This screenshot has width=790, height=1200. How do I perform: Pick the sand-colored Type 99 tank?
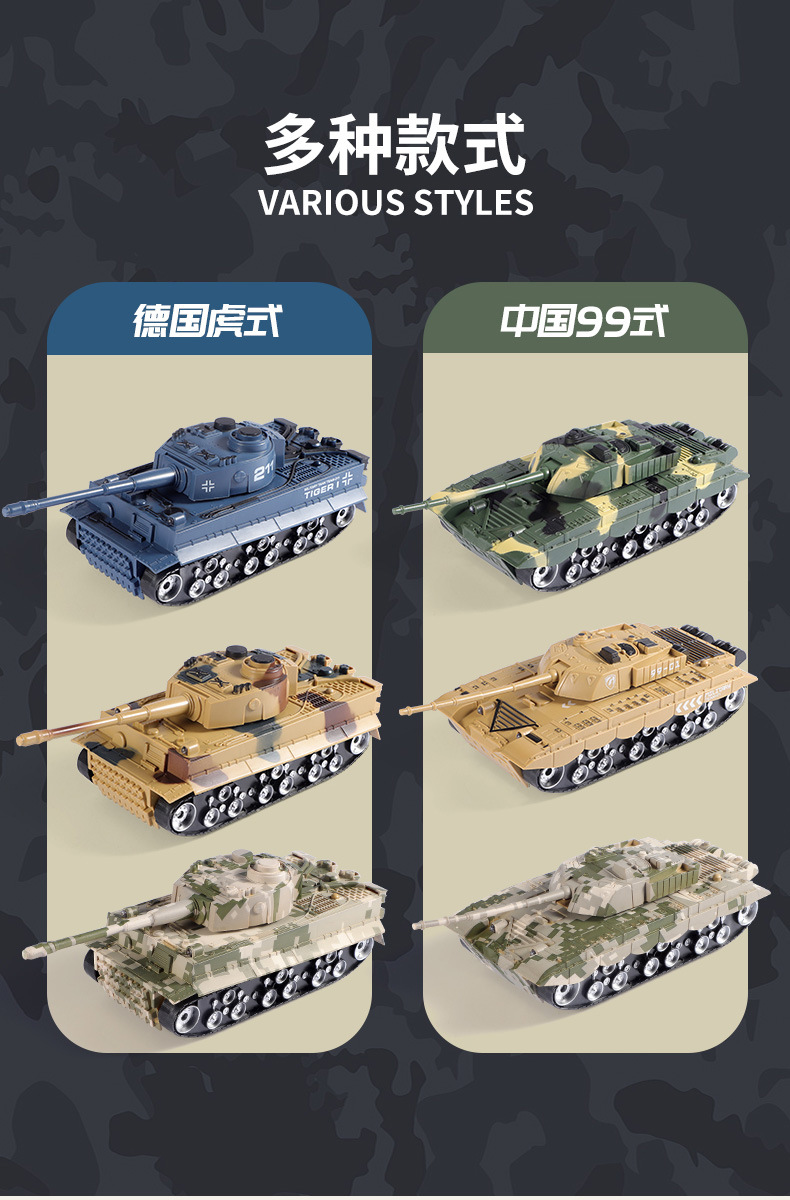click(x=578, y=706)
